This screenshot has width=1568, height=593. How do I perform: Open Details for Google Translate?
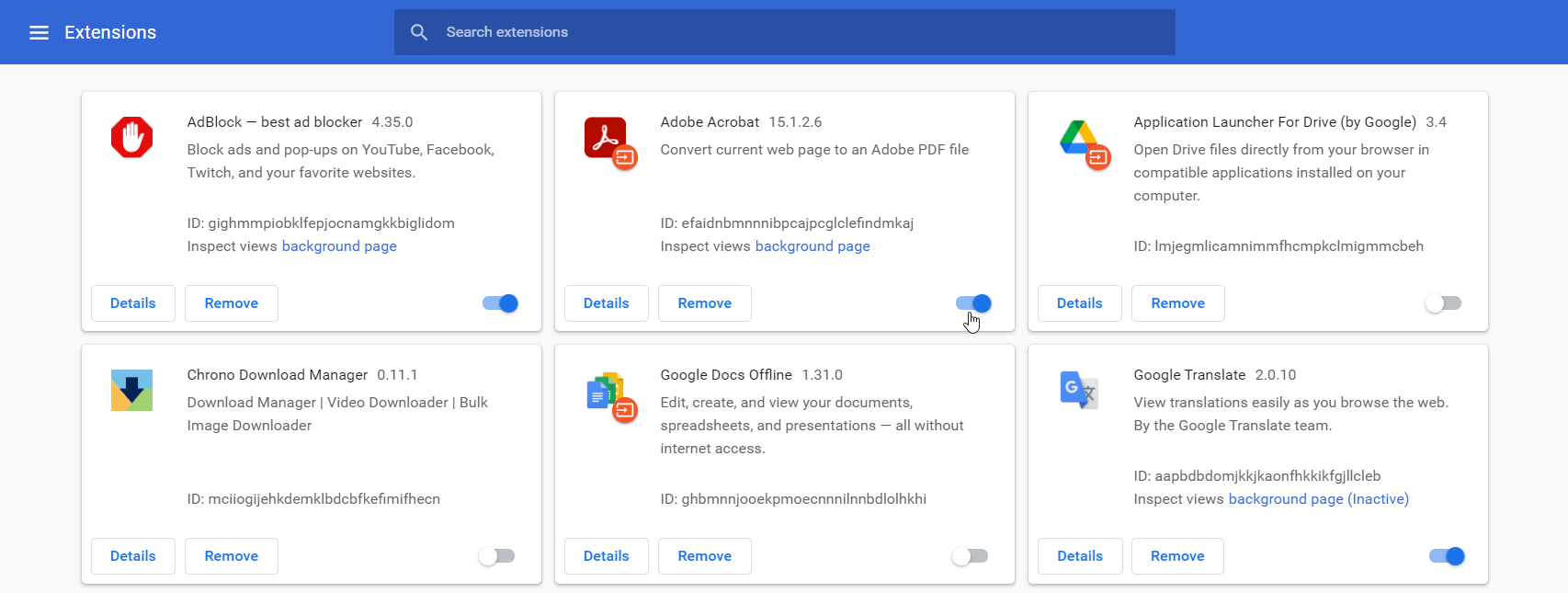(x=1080, y=556)
